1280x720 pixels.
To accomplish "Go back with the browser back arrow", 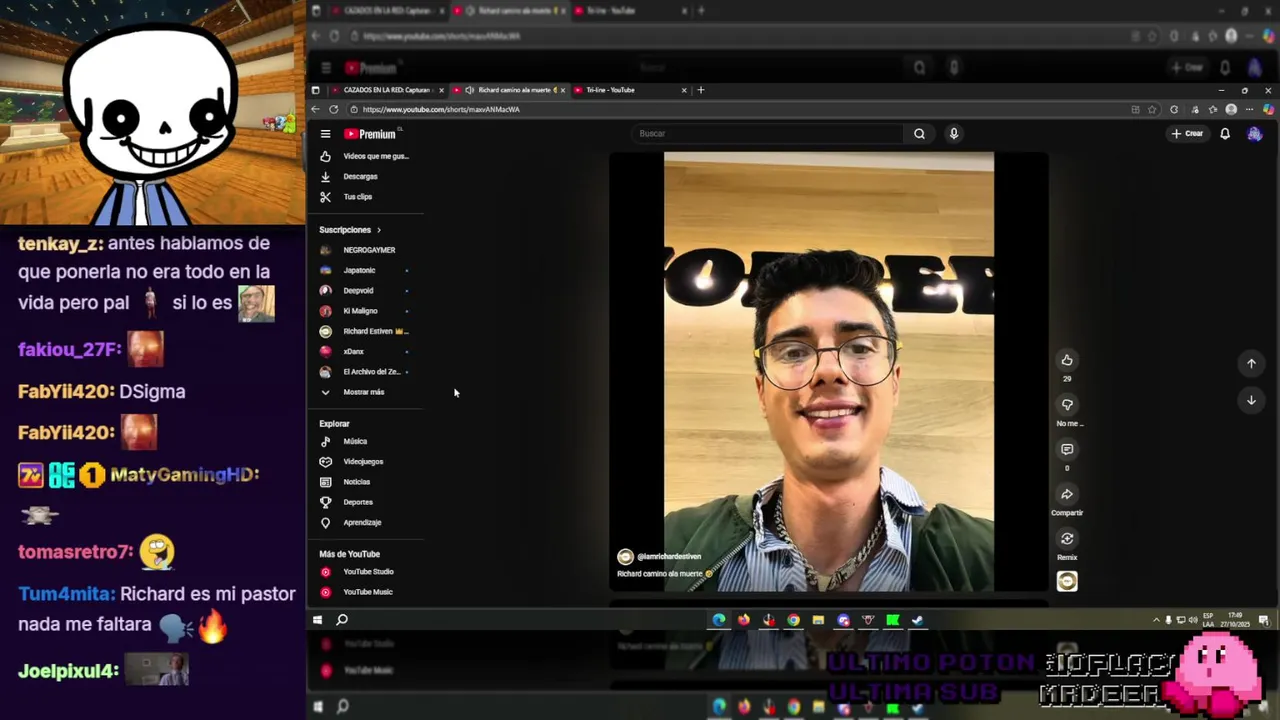I will click(x=316, y=109).
